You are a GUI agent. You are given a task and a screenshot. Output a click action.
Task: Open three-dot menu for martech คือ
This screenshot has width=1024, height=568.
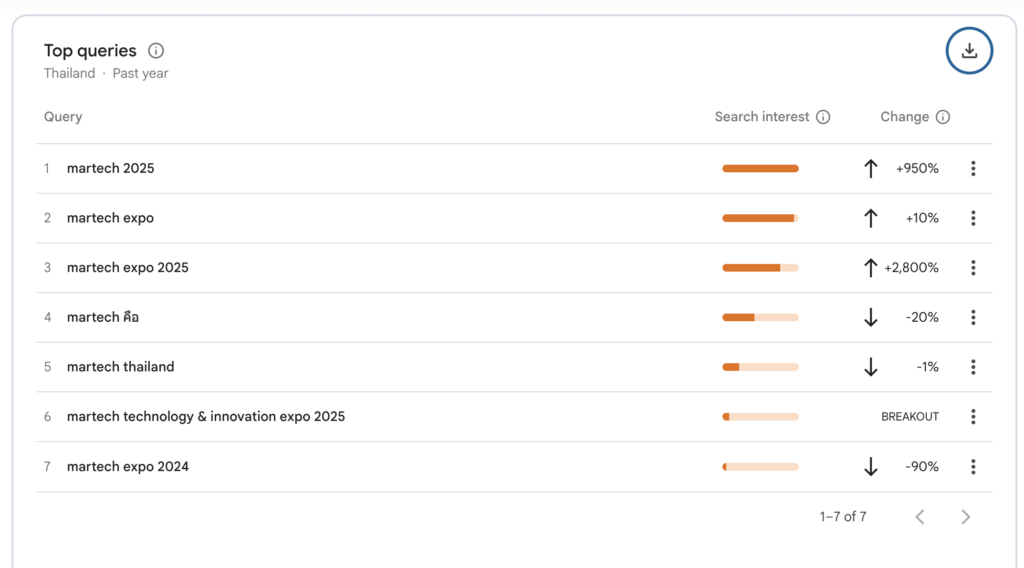[x=973, y=317]
